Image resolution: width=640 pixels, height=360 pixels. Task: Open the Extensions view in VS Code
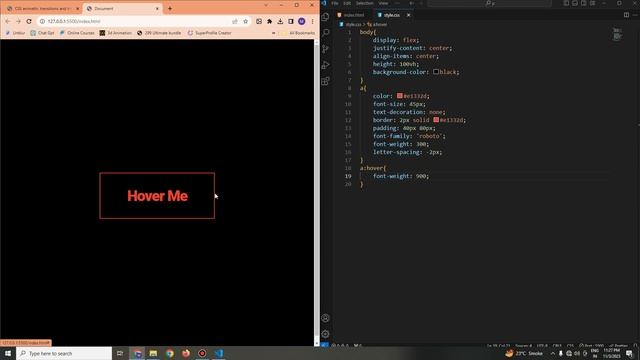point(325,81)
